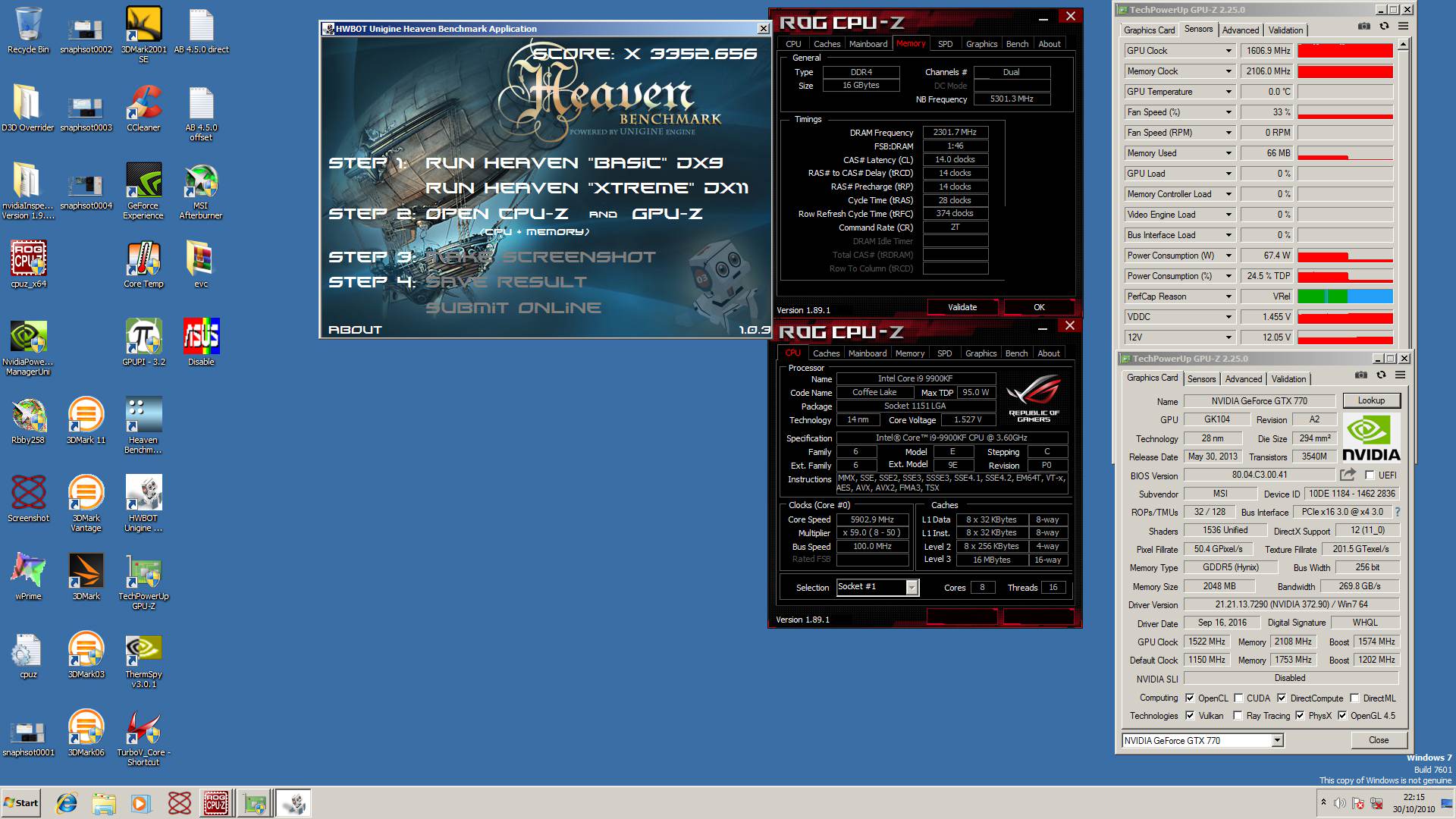1456x819 pixels.
Task: Launch Heaven Benchmark desktop shortcut
Action: (x=143, y=425)
